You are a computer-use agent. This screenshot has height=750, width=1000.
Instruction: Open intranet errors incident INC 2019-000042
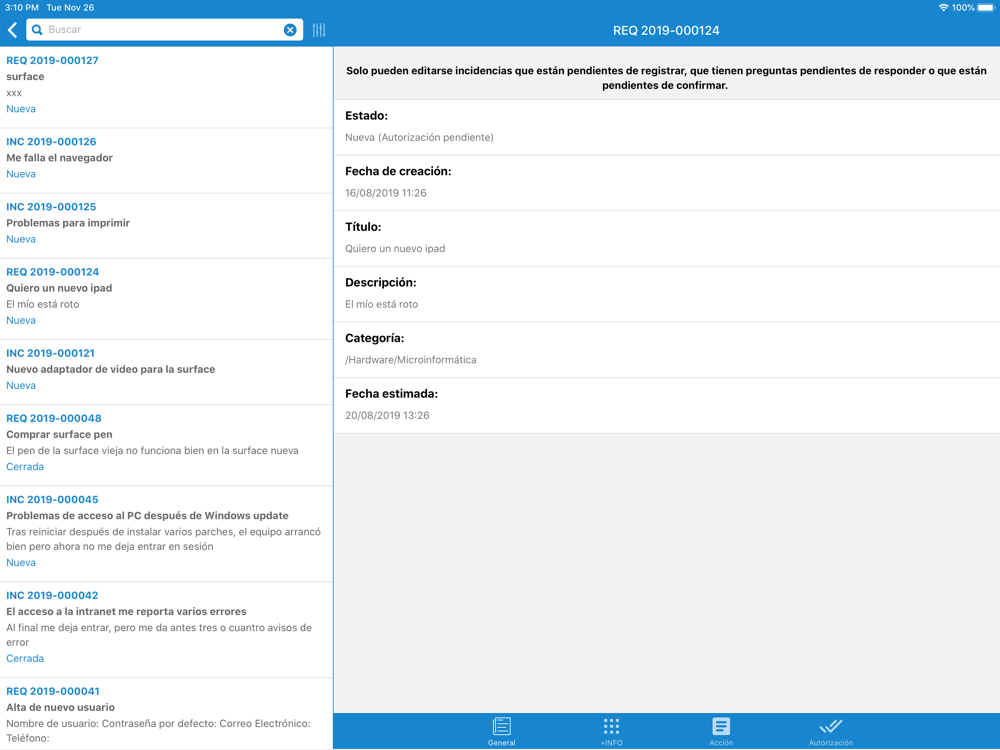tap(166, 627)
